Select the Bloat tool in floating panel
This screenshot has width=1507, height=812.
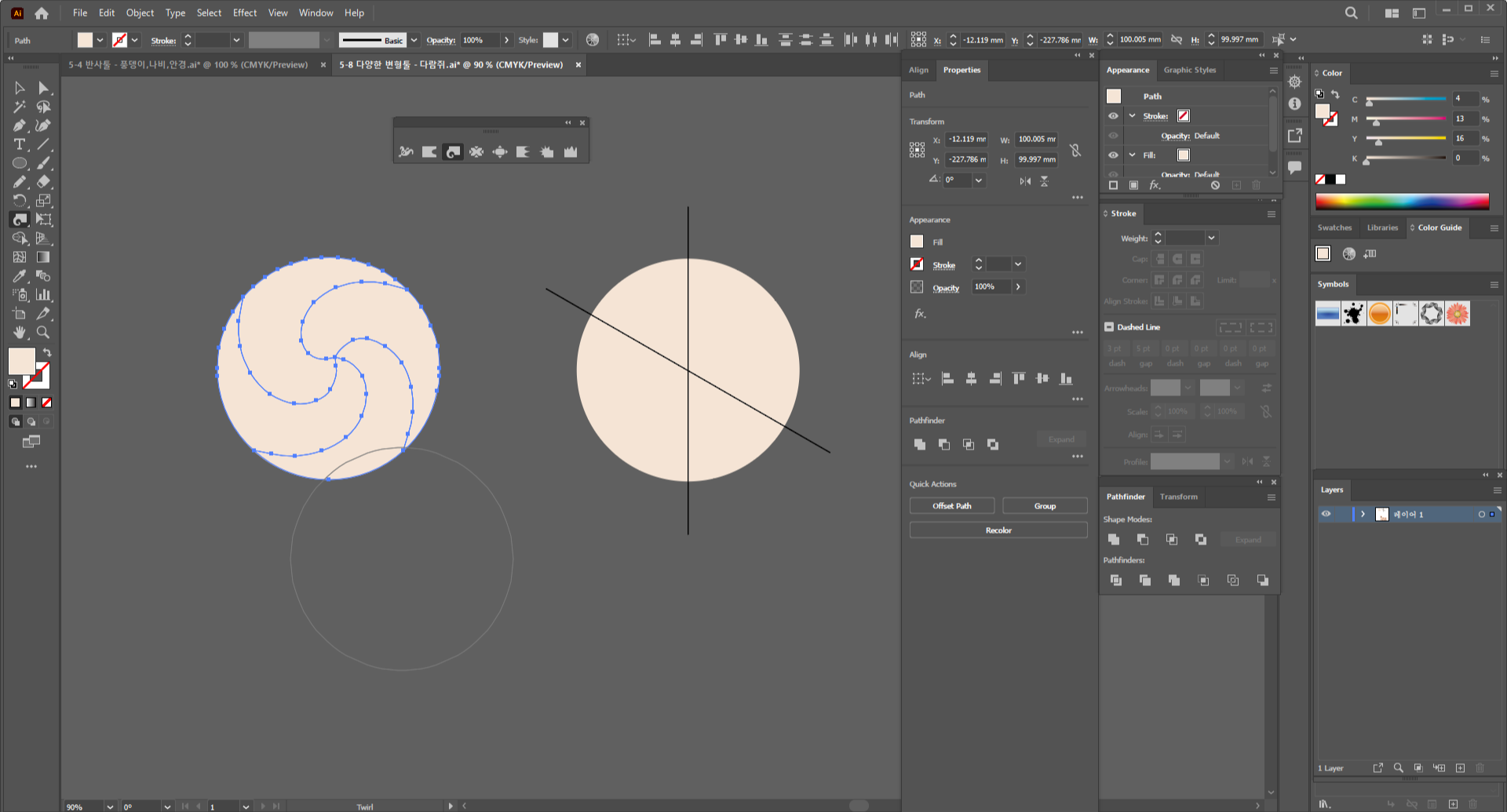500,152
